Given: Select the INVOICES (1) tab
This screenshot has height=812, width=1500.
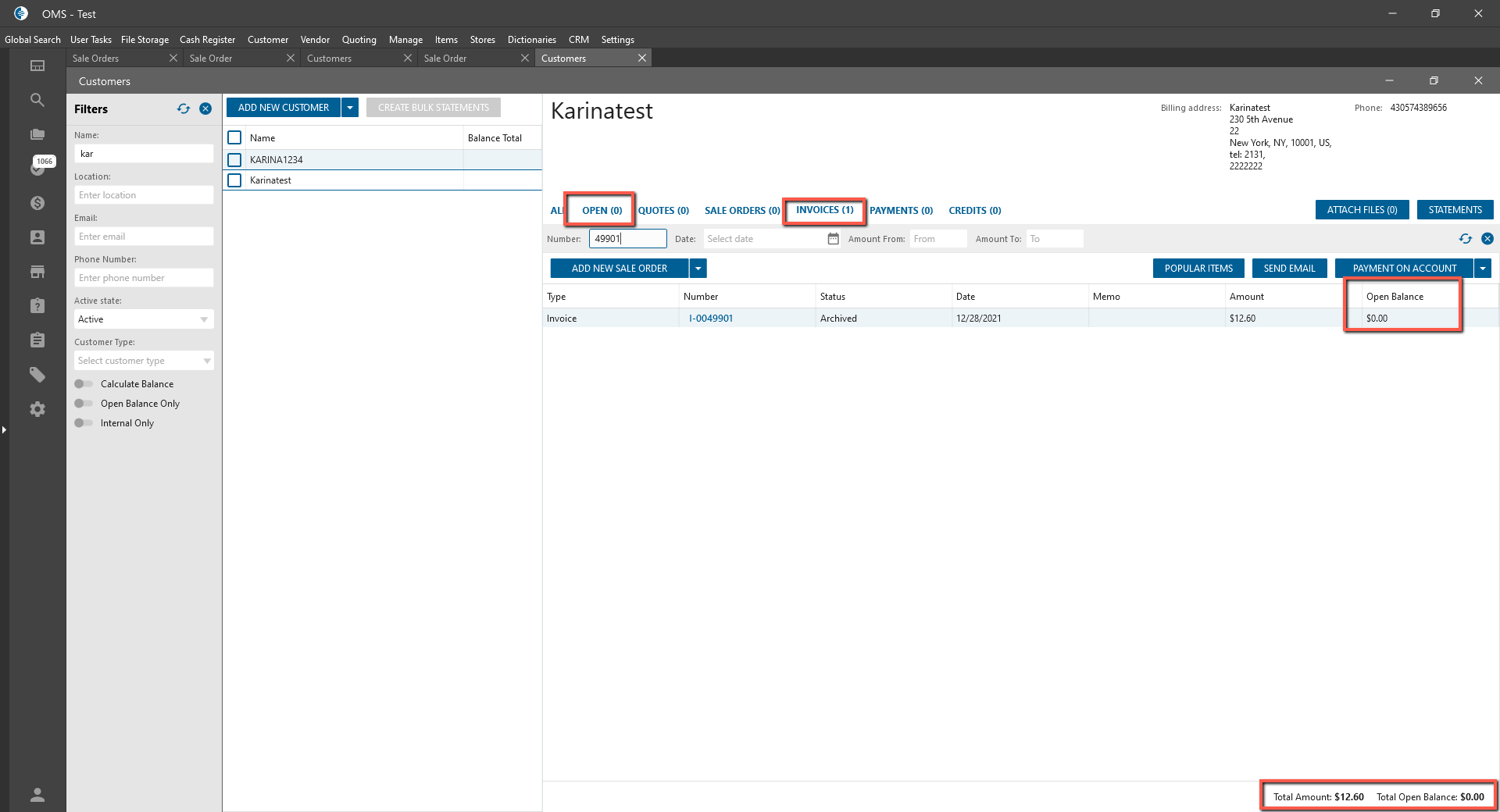Looking at the screenshot, I should (825, 210).
